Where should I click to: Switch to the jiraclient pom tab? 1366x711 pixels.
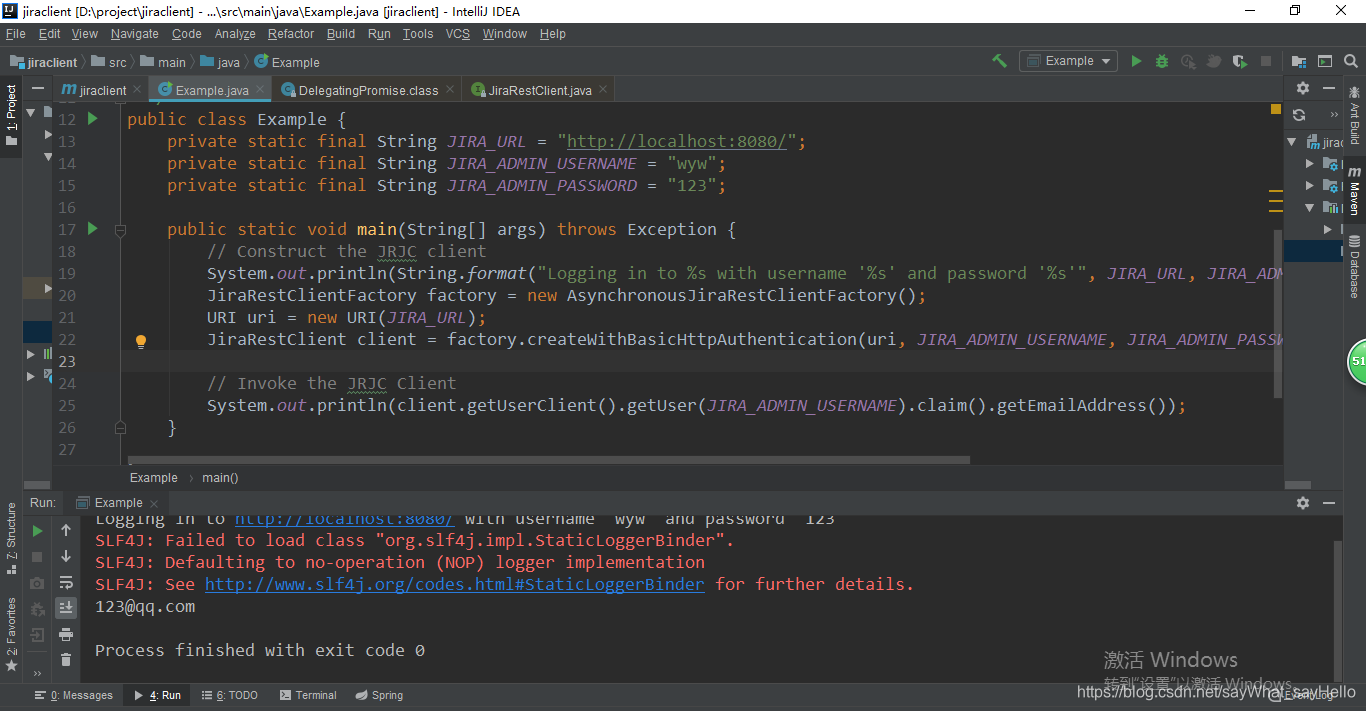(x=102, y=90)
